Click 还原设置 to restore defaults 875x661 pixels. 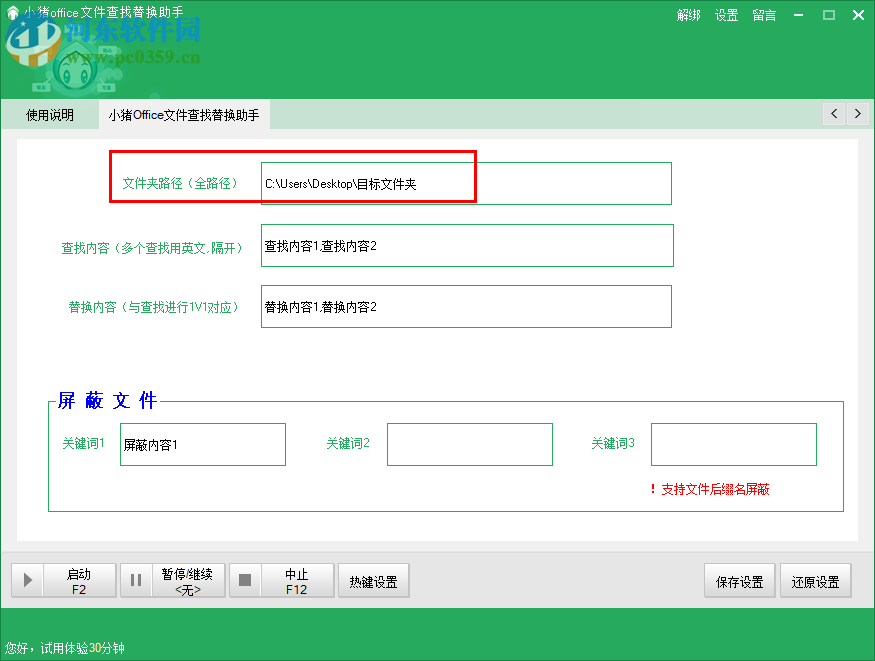click(815, 580)
